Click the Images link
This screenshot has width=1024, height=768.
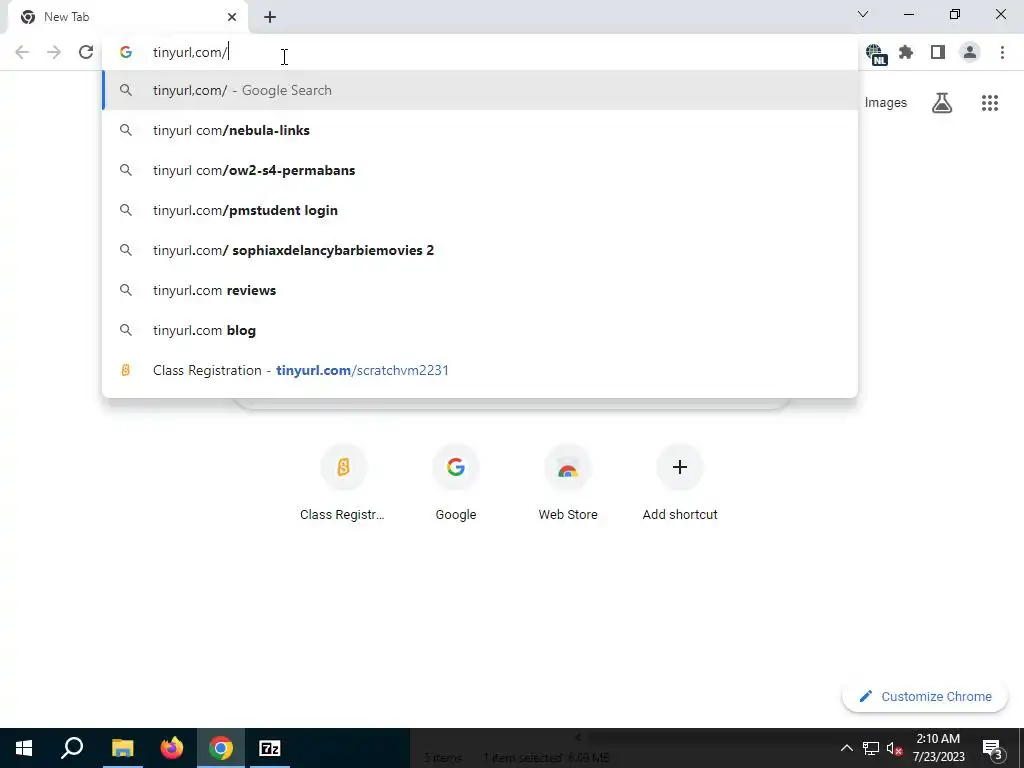point(886,103)
